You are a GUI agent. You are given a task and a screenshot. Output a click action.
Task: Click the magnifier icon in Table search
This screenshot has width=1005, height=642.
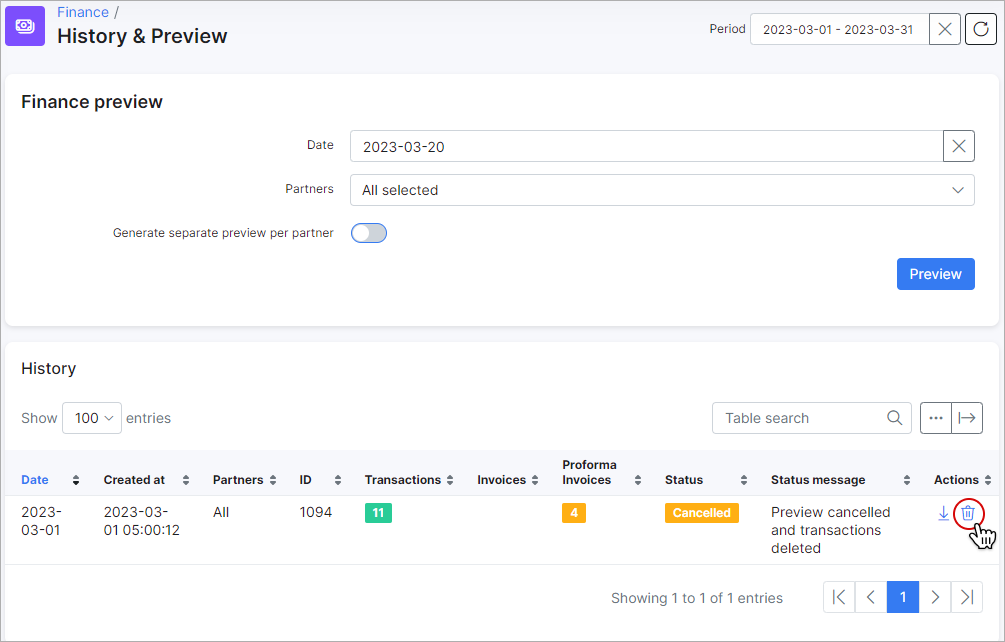pos(894,417)
